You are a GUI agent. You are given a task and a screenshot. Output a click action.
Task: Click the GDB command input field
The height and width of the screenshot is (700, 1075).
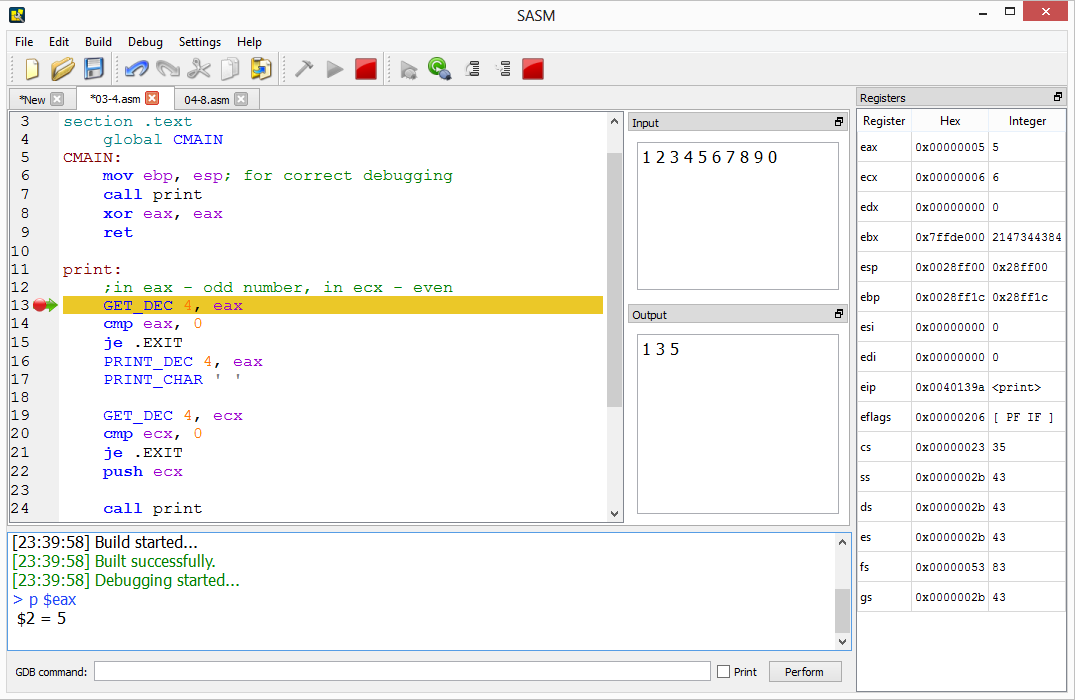402,672
